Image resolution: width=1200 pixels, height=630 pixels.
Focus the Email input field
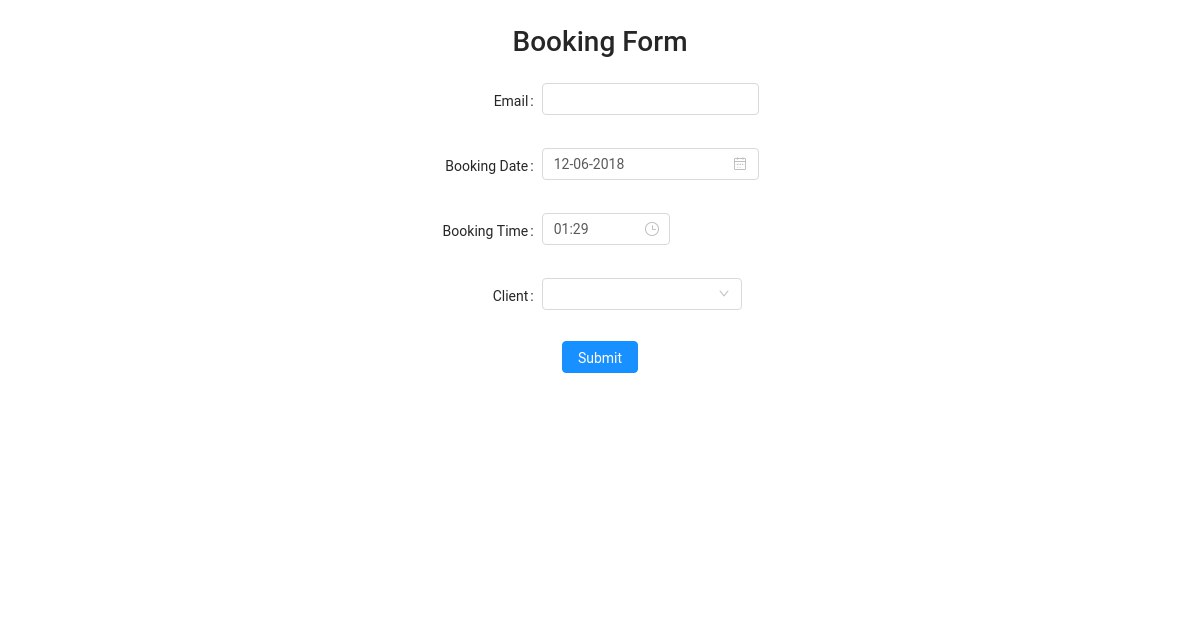650,99
